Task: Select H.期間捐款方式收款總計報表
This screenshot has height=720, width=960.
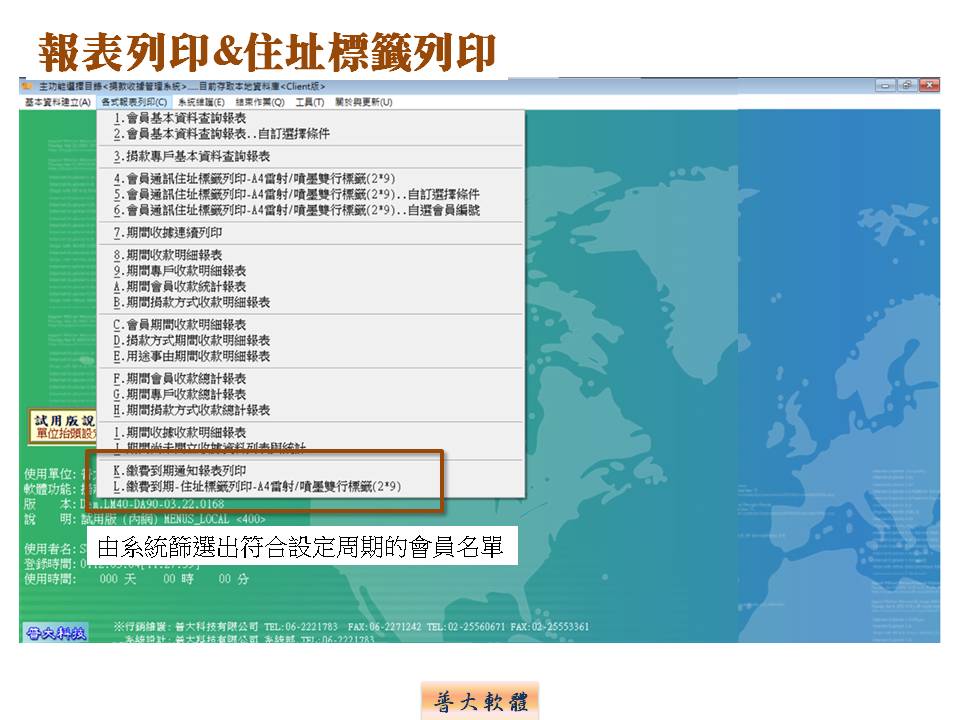Action: [x=310, y=410]
